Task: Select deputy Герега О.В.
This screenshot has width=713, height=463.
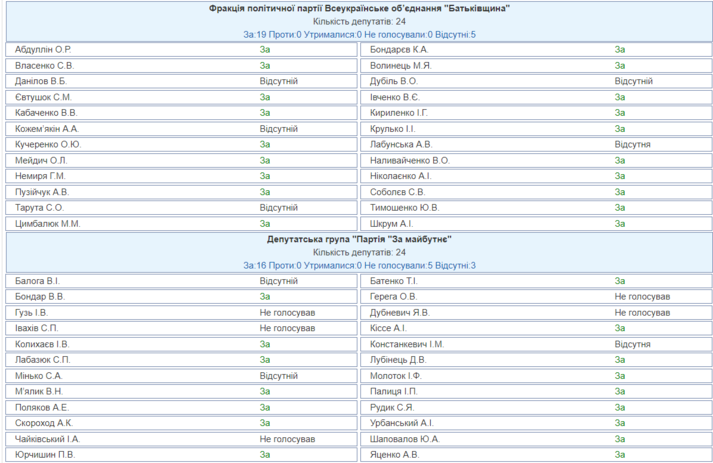Action: coord(393,297)
